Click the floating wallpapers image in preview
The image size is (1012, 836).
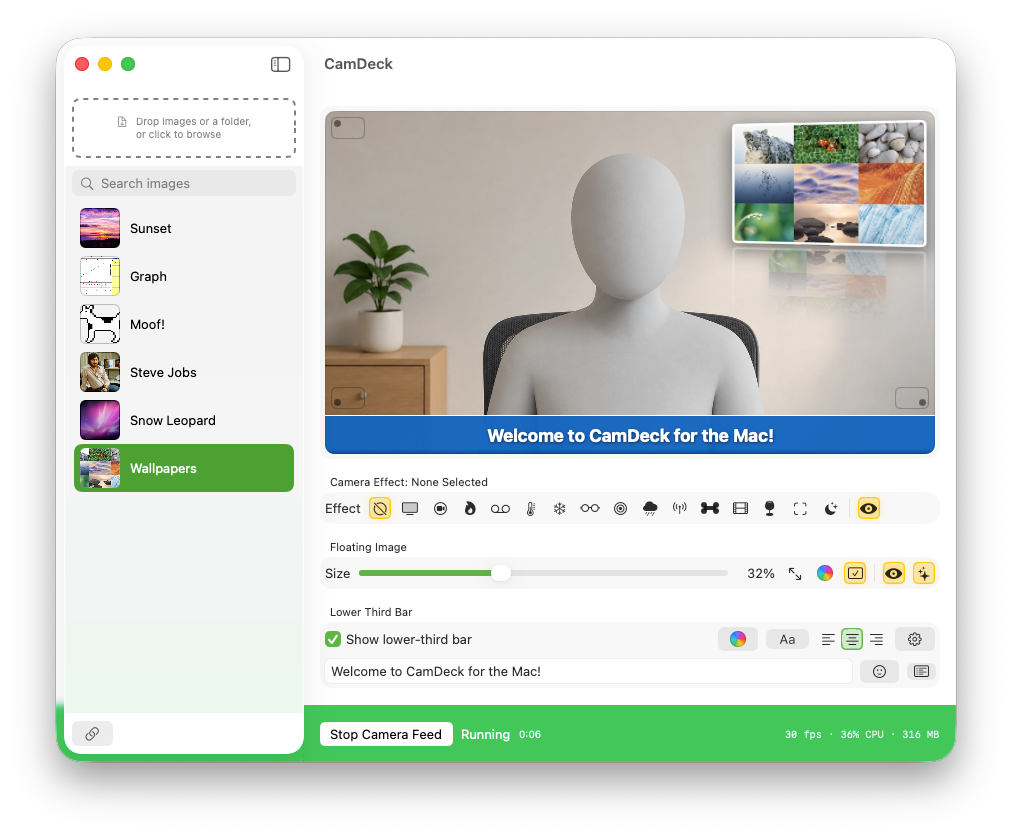coord(829,183)
